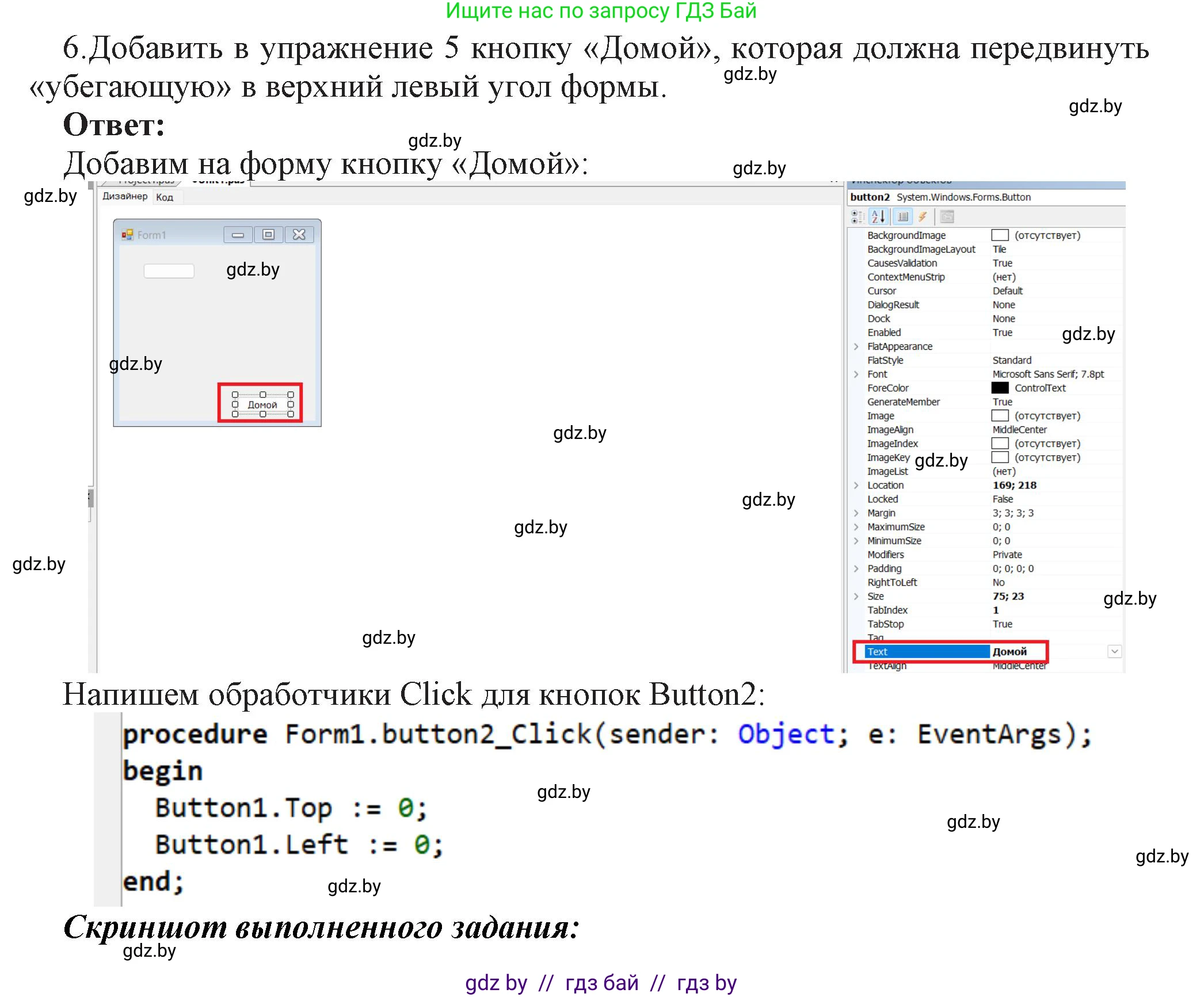
Task: Click the Image property empty swatch
Action: [1000, 415]
